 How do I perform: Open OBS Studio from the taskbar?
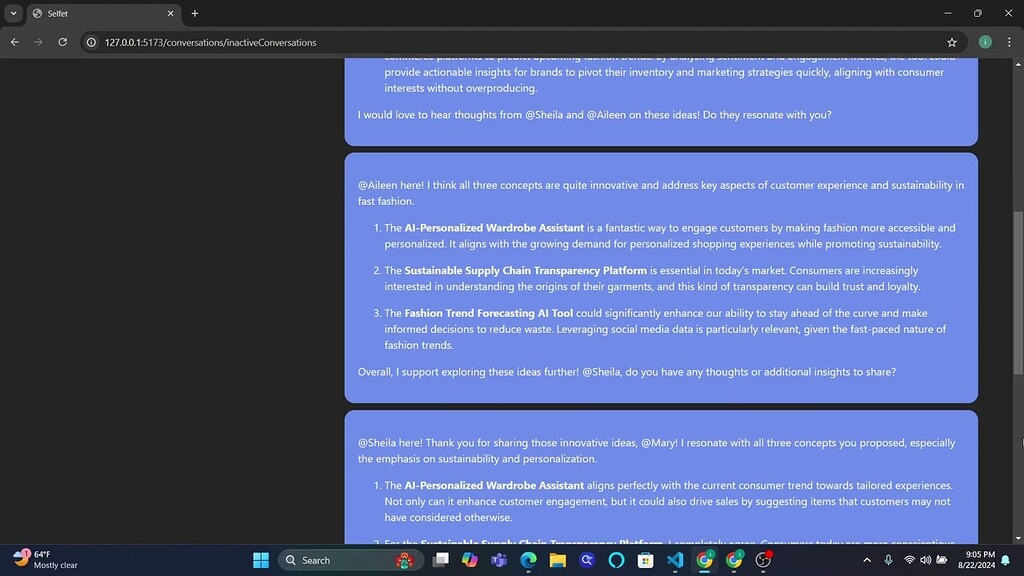[x=761, y=559]
